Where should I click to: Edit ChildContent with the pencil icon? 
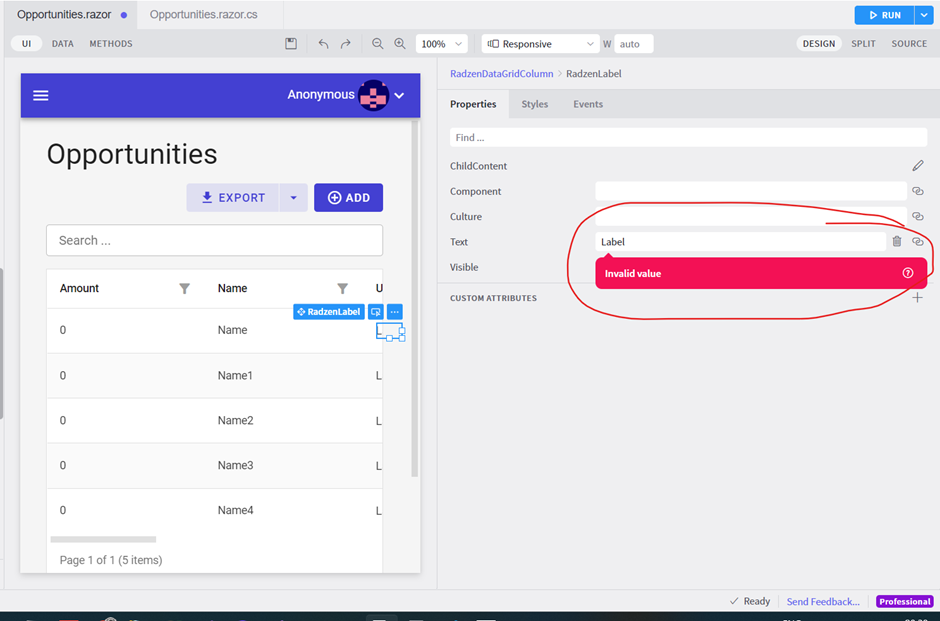click(918, 165)
